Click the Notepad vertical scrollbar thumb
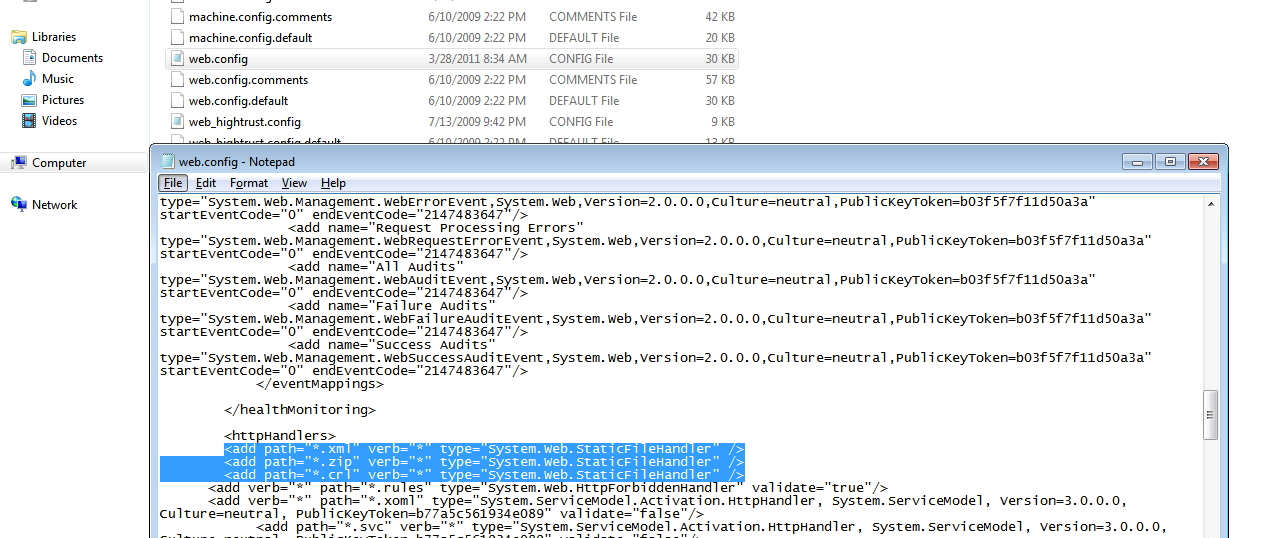The width and height of the screenshot is (1267, 538). tap(1210, 414)
